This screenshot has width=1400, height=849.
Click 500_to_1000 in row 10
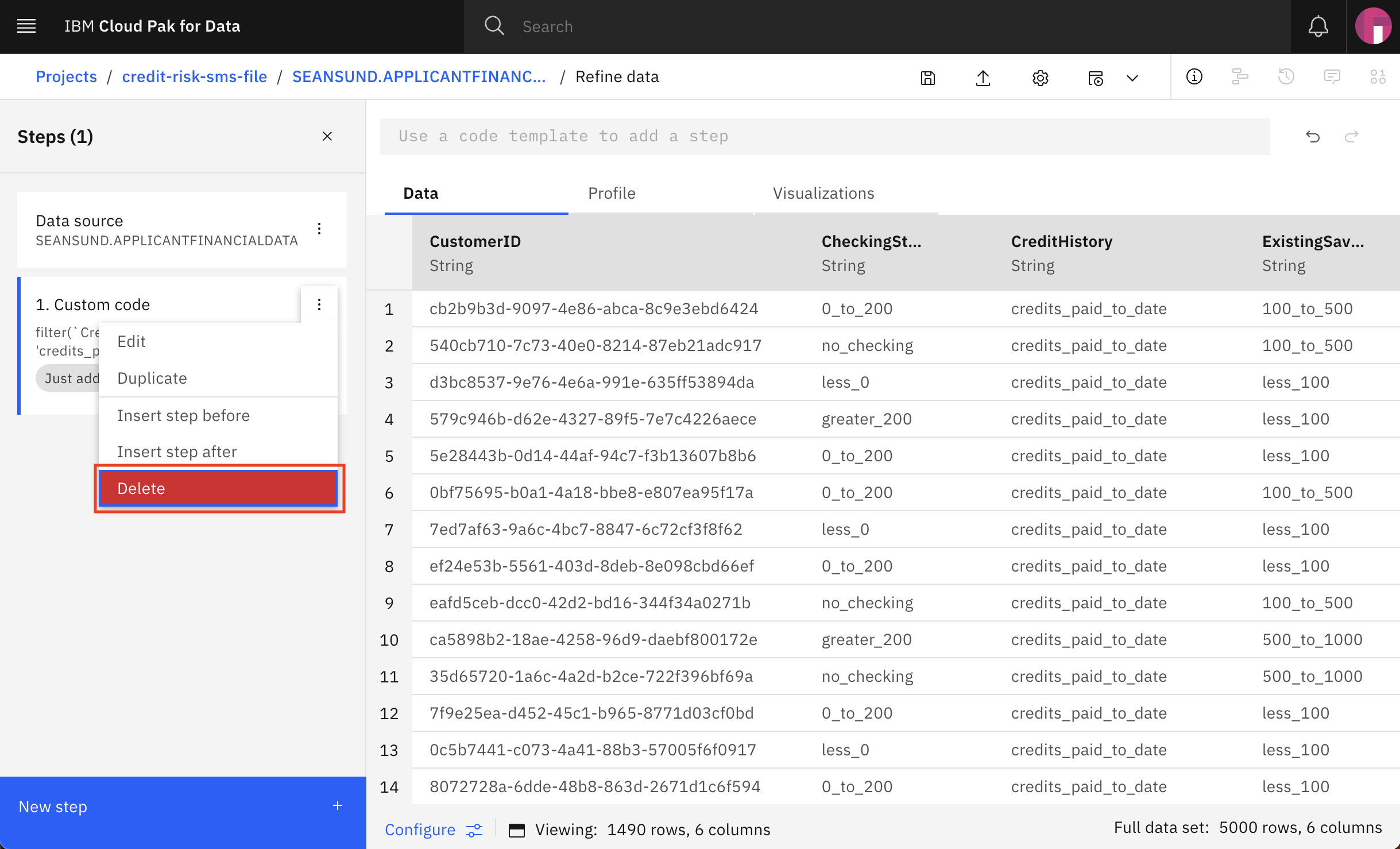point(1312,639)
